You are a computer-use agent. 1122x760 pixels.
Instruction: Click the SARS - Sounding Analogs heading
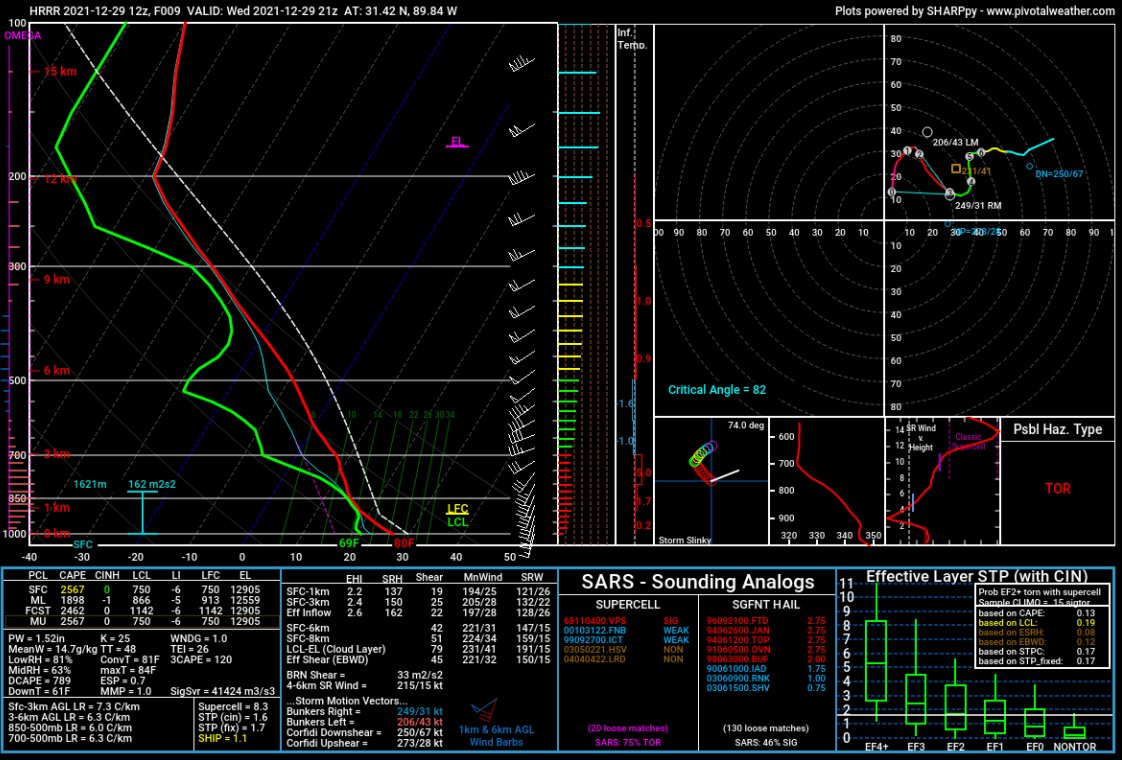698,582
